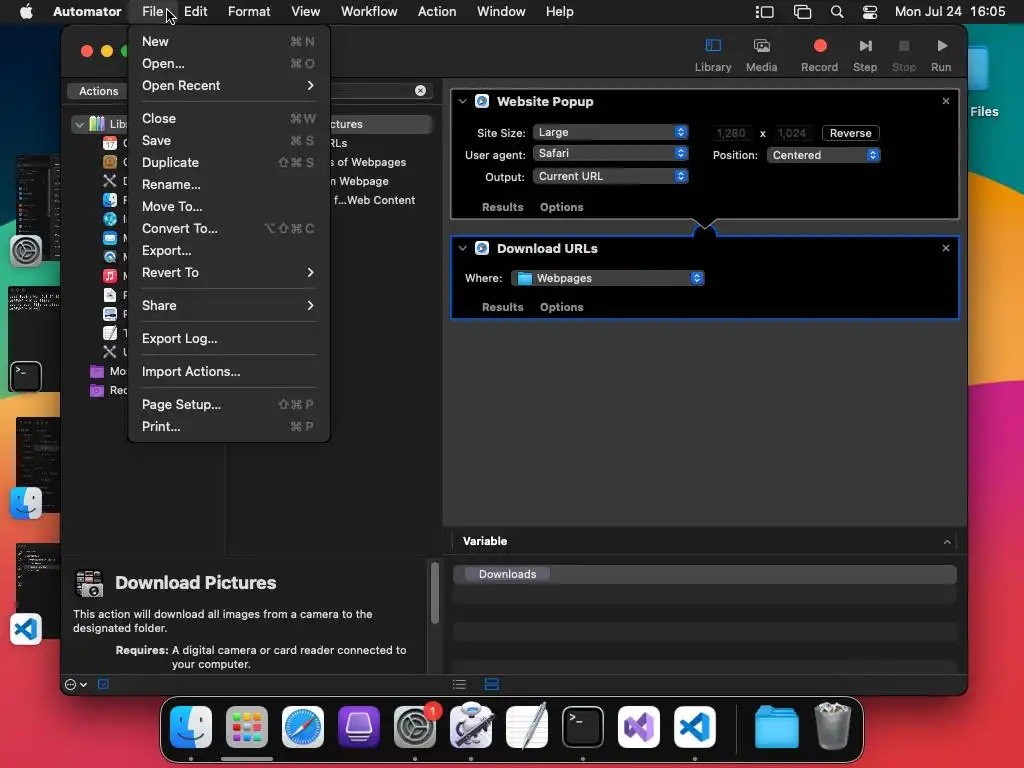This screenshot has width=1024, height=768.
Task: Choose Duplicate from the File menu
Action: (x=229, y=163)
